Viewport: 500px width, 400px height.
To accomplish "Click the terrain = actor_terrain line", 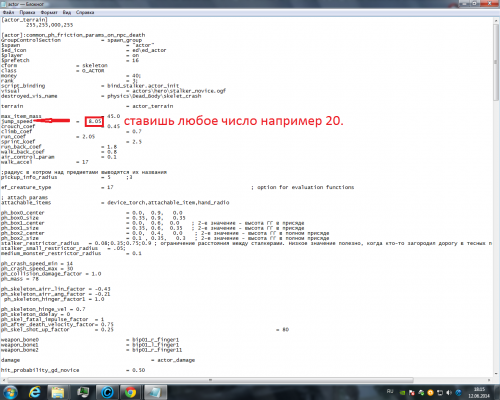I will coord(87,106).
